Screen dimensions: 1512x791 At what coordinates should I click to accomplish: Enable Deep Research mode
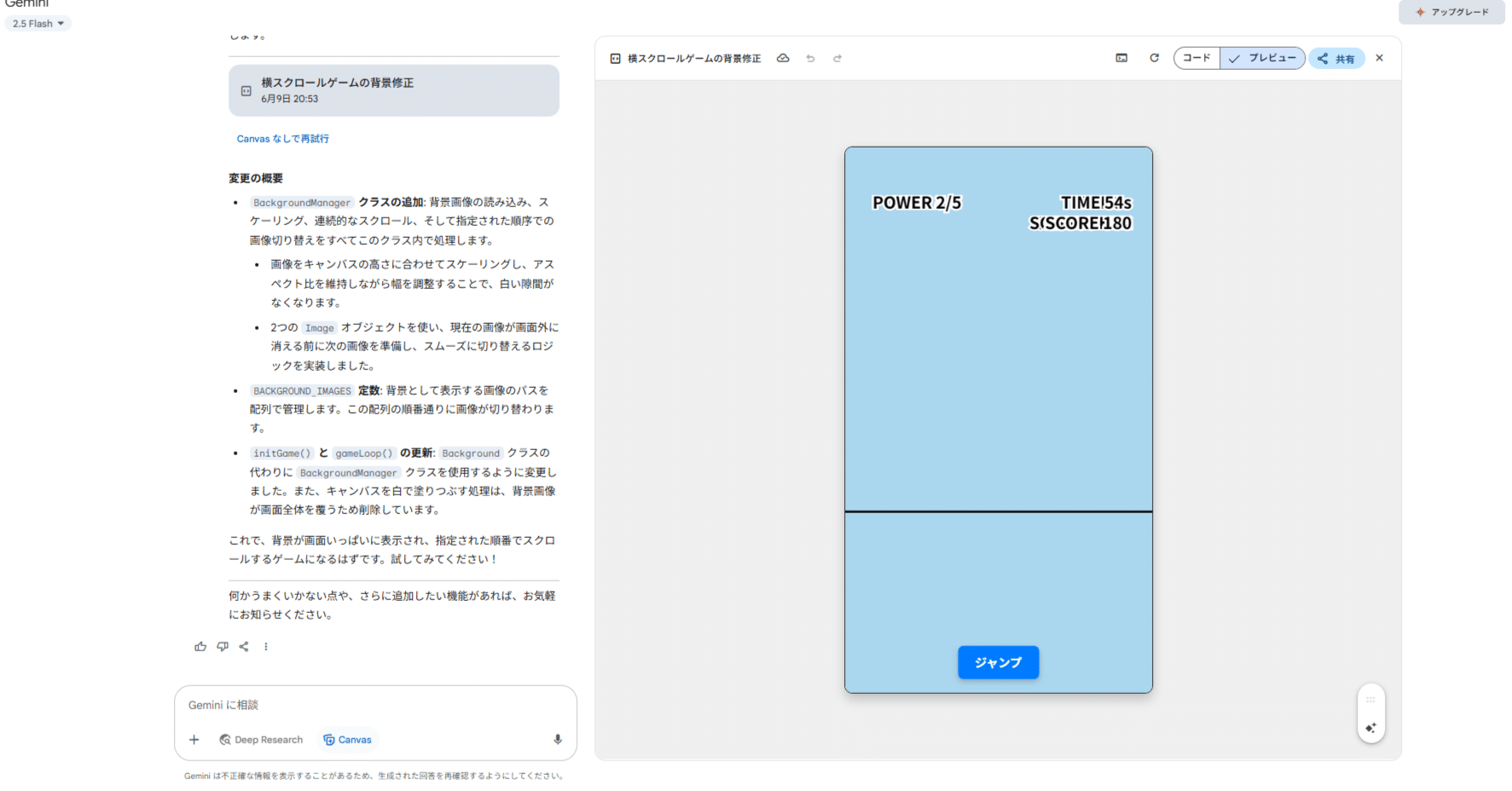(261, 739)
